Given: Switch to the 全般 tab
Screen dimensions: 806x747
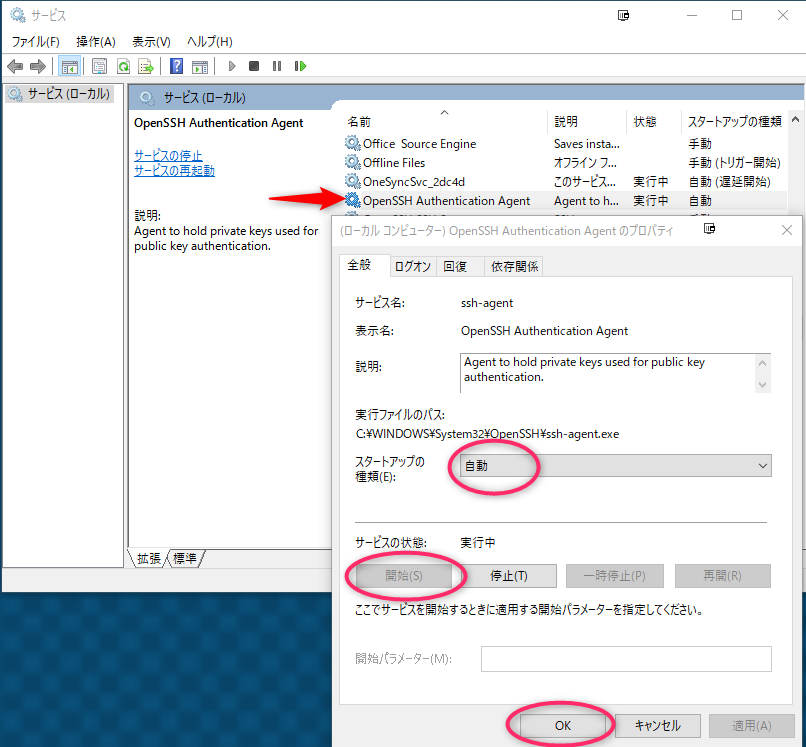Looking at the screenshot, I should point(364,265).
